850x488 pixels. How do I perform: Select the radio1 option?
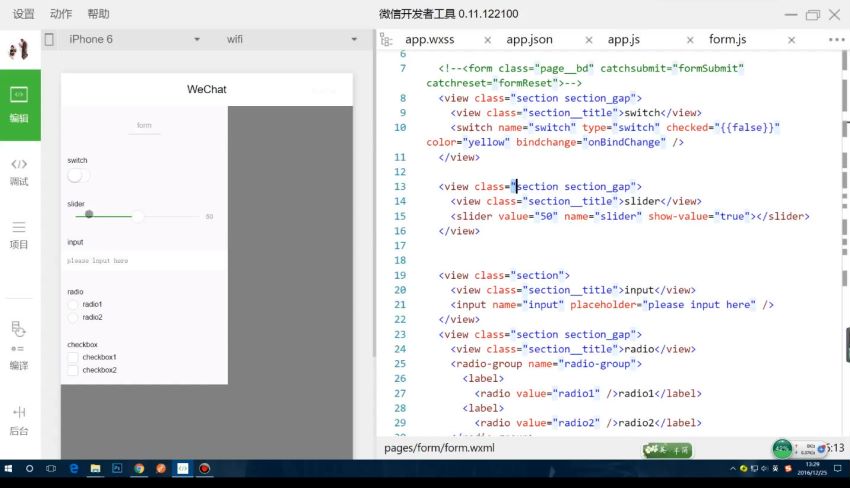[x=73, y=305]
